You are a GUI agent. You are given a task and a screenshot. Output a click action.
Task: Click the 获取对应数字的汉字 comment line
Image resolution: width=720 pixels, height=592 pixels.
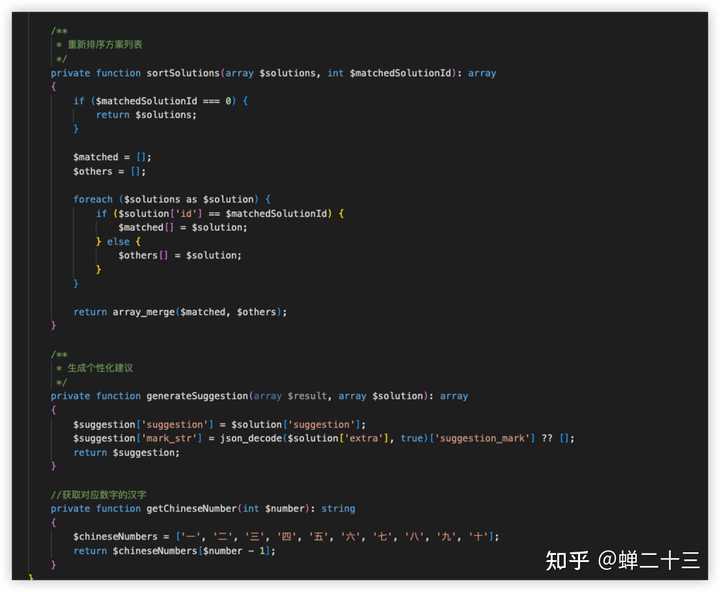[102, 495]
